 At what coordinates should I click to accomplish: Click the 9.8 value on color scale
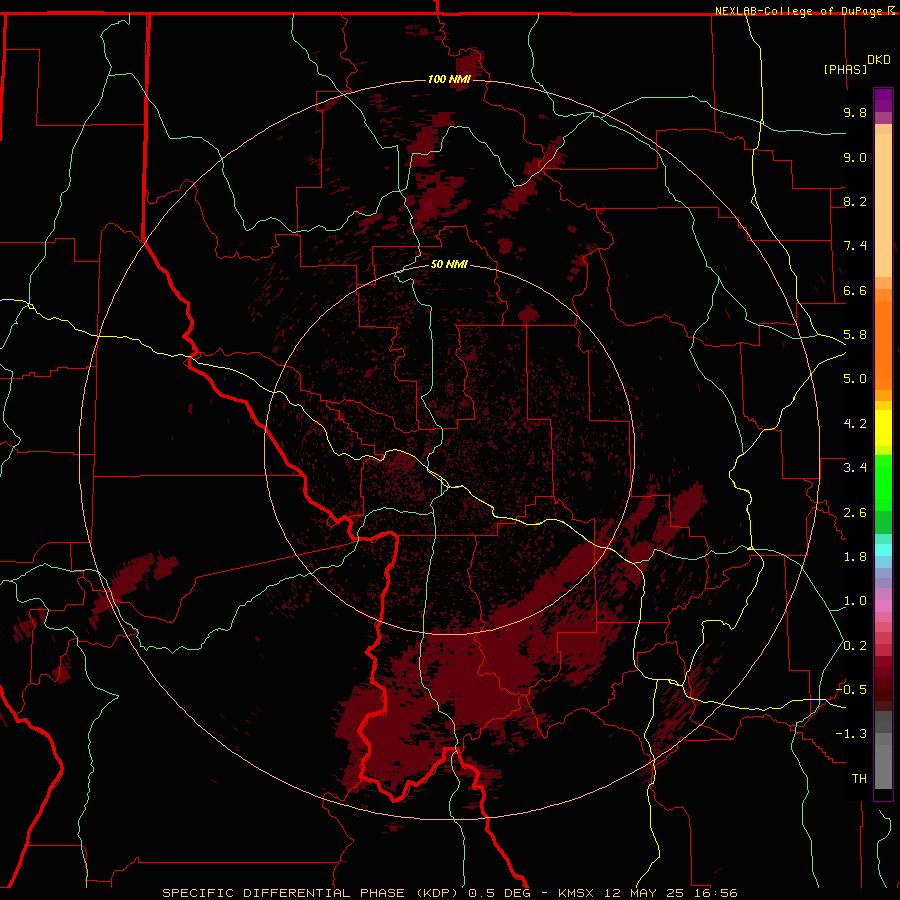(x=855, y=112)
